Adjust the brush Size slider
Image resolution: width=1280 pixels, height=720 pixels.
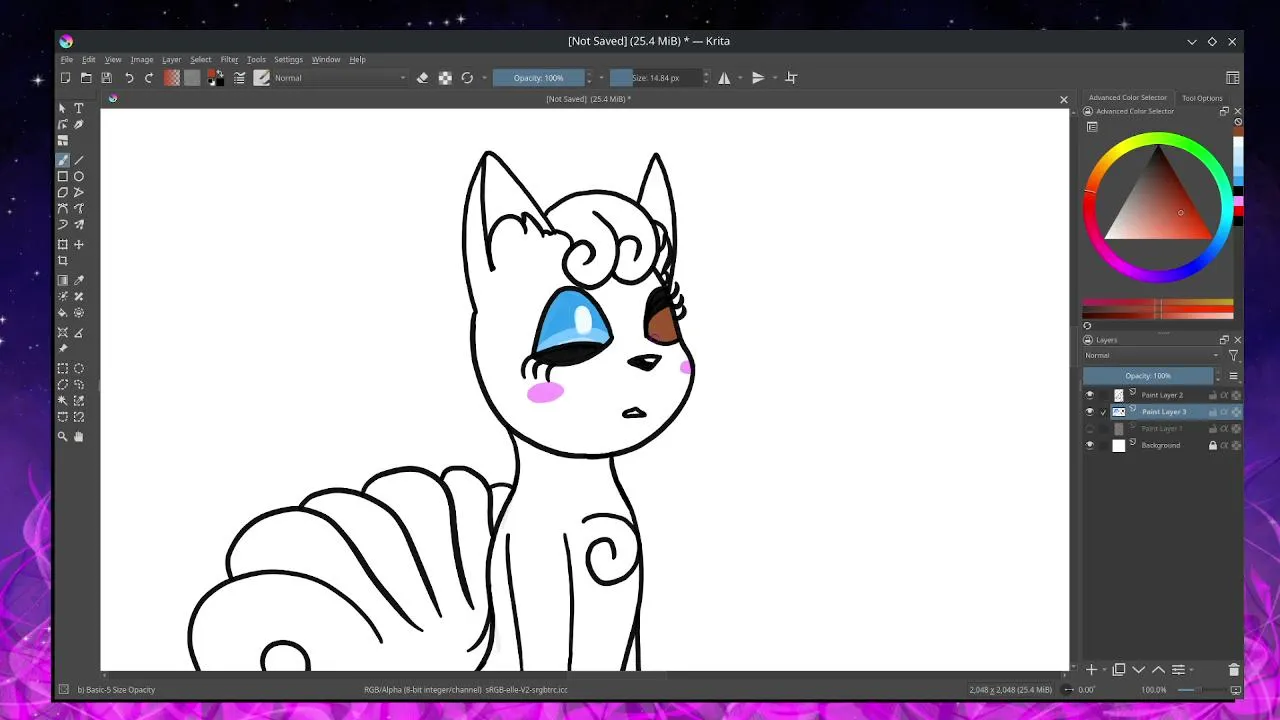click(655, 78)
